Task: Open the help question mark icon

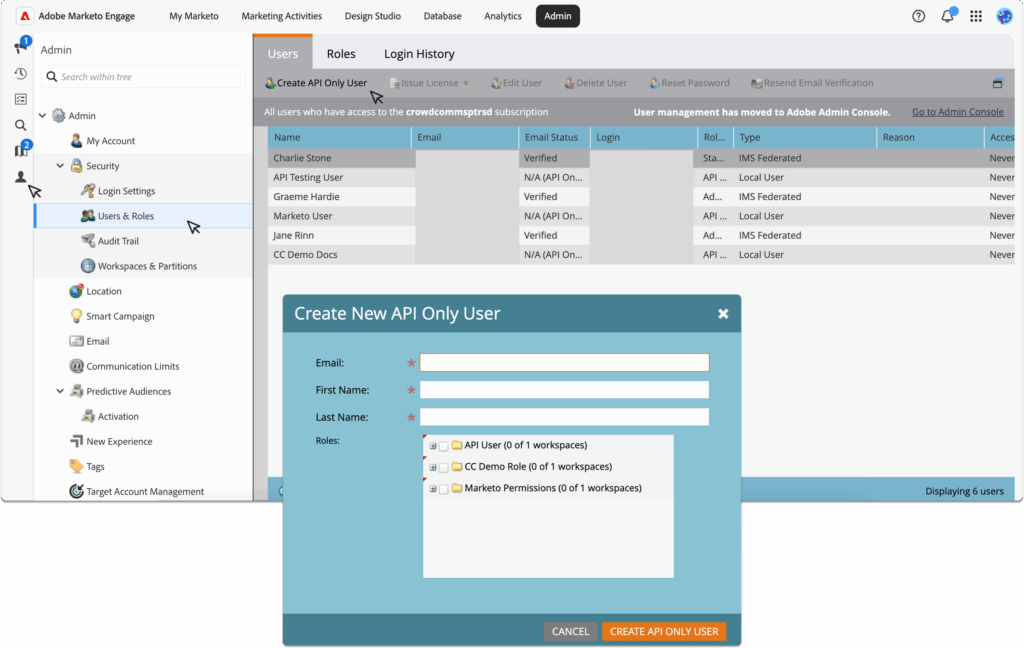Action: point(919,16)
